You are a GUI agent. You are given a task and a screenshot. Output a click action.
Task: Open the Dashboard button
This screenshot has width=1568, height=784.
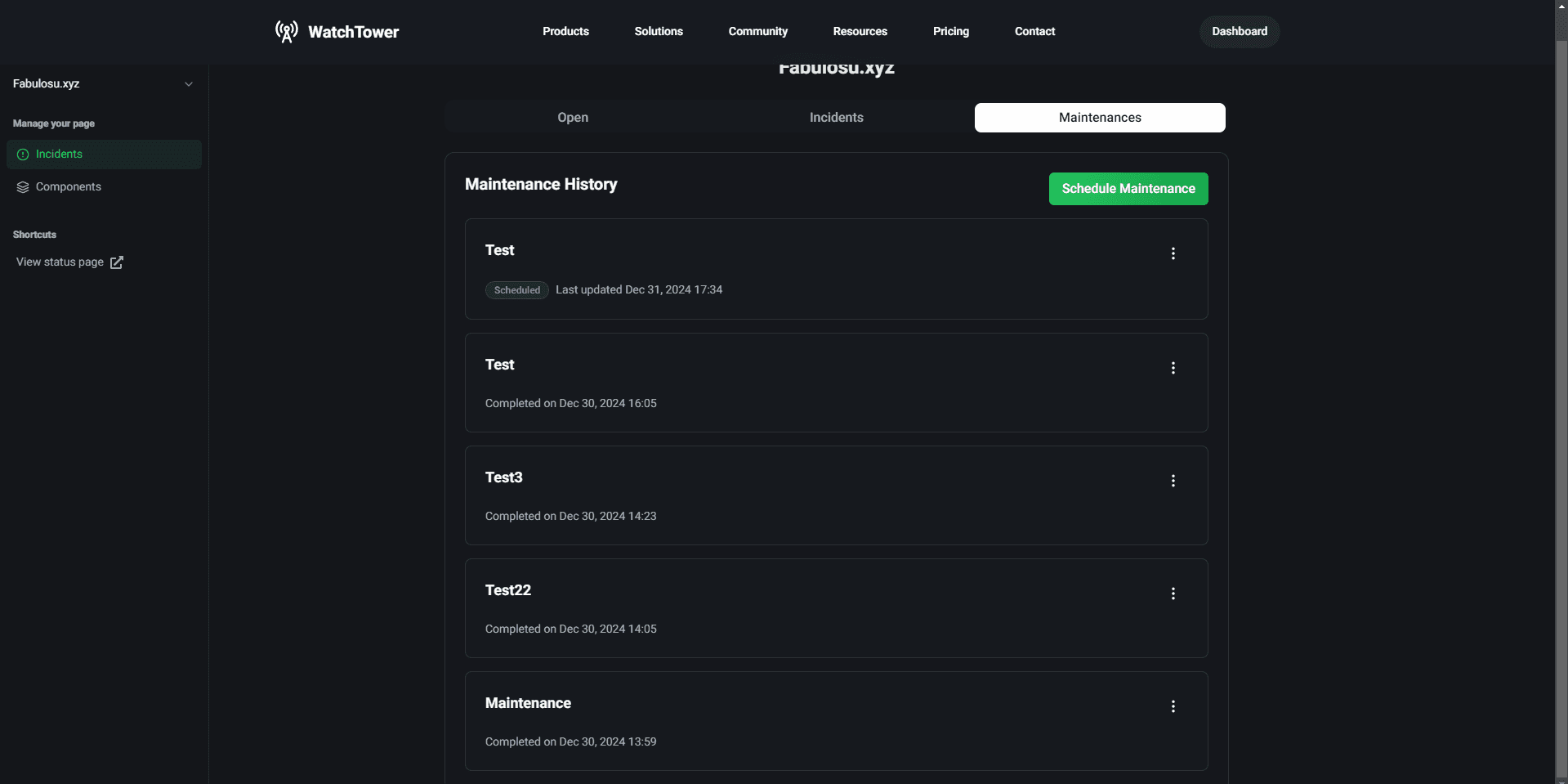pos(1239,31)
